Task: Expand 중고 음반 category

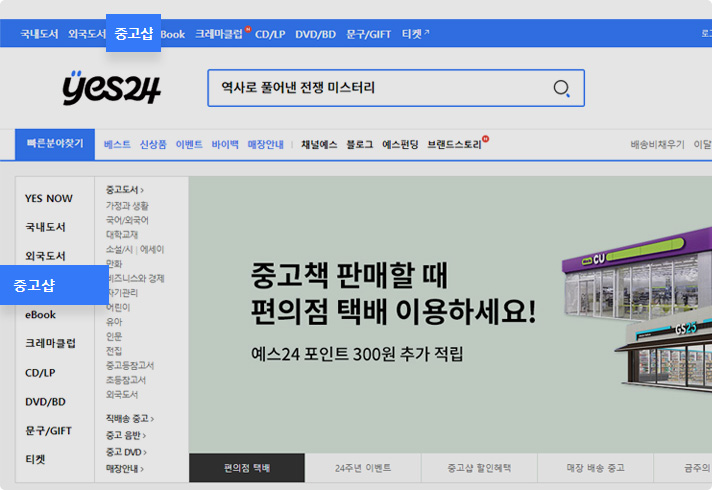Action: pos(126,436)
